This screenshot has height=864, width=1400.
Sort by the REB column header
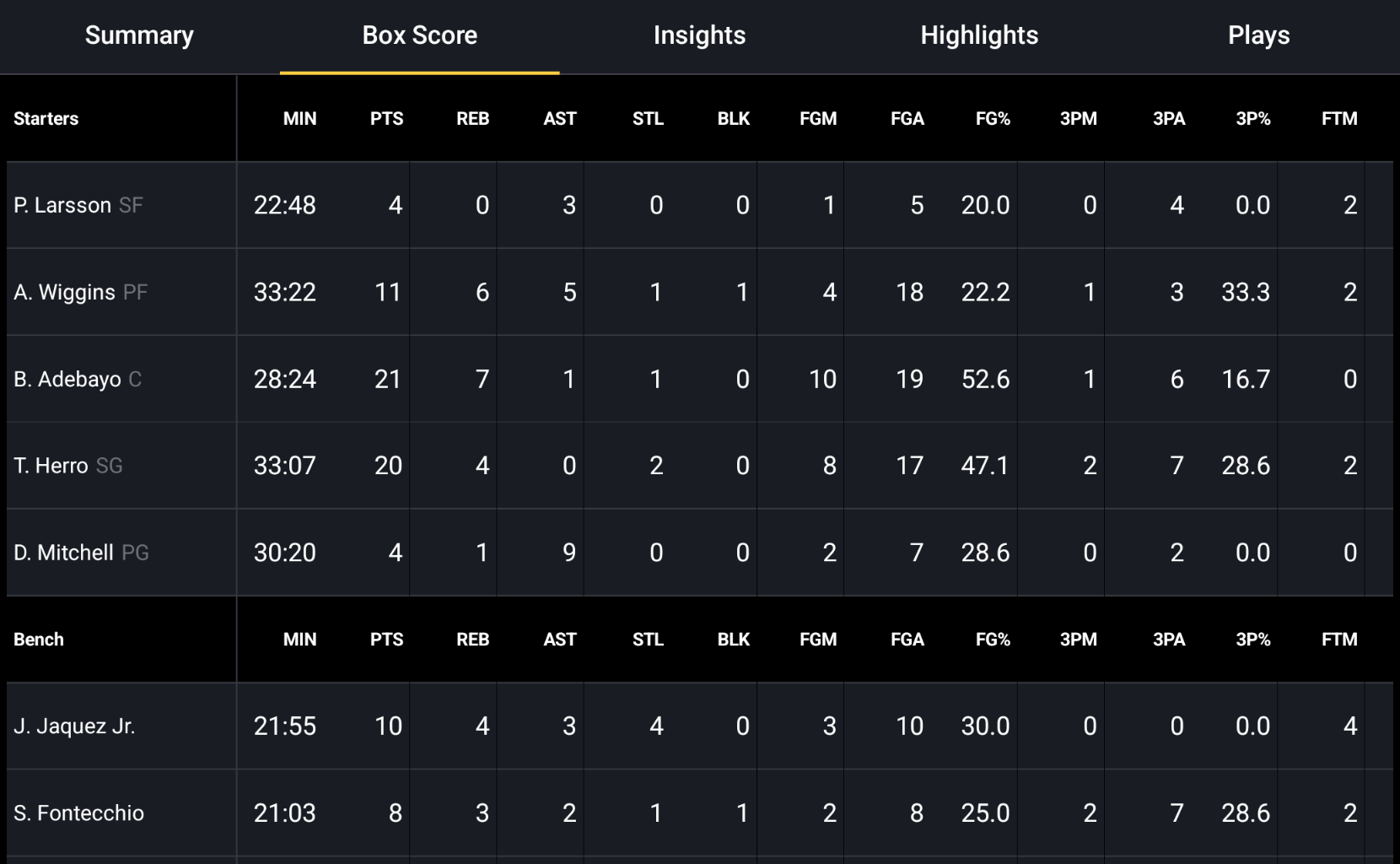point(472,118)
